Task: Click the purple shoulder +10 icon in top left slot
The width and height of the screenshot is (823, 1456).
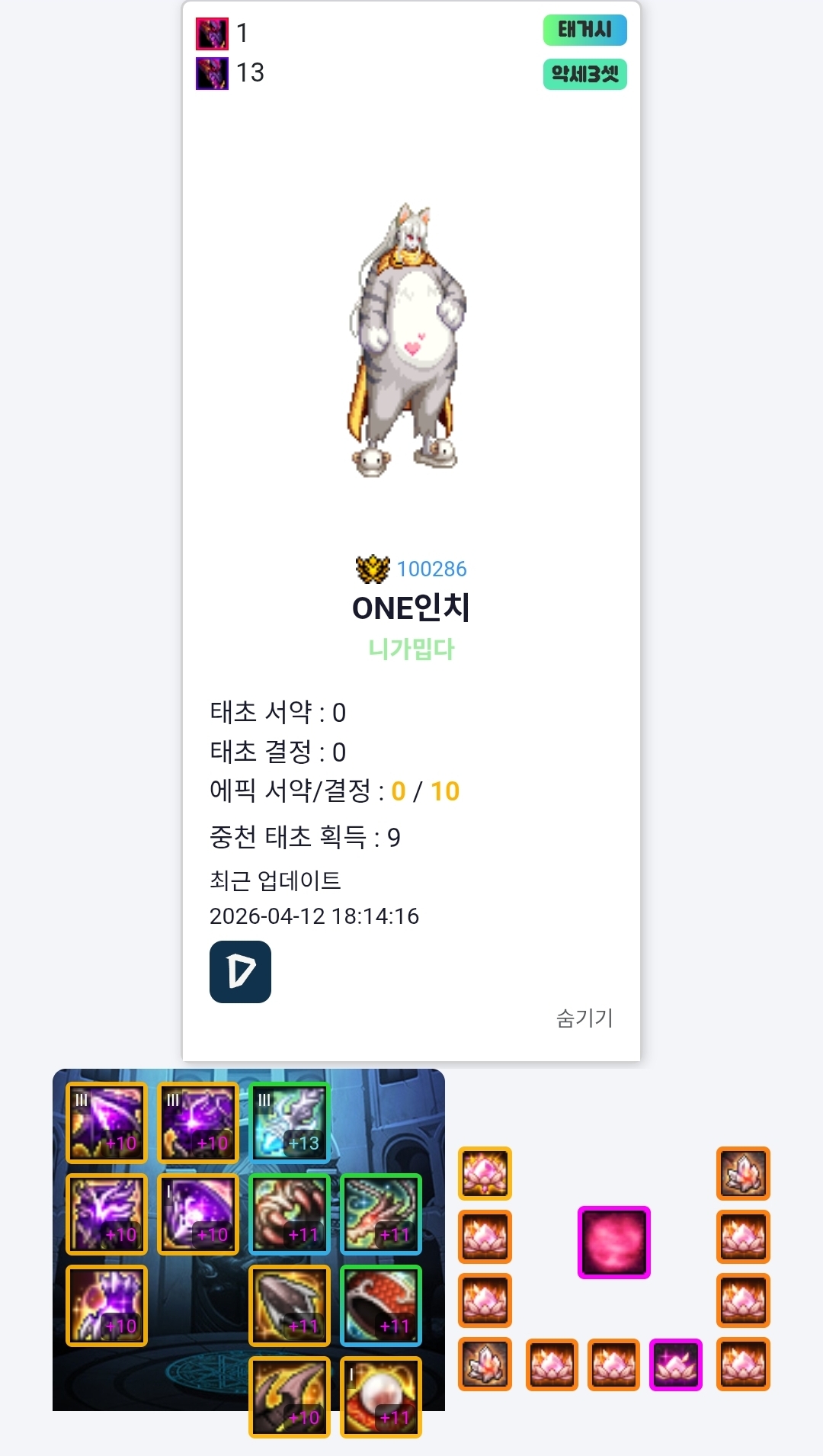Action: point(107,1123)
